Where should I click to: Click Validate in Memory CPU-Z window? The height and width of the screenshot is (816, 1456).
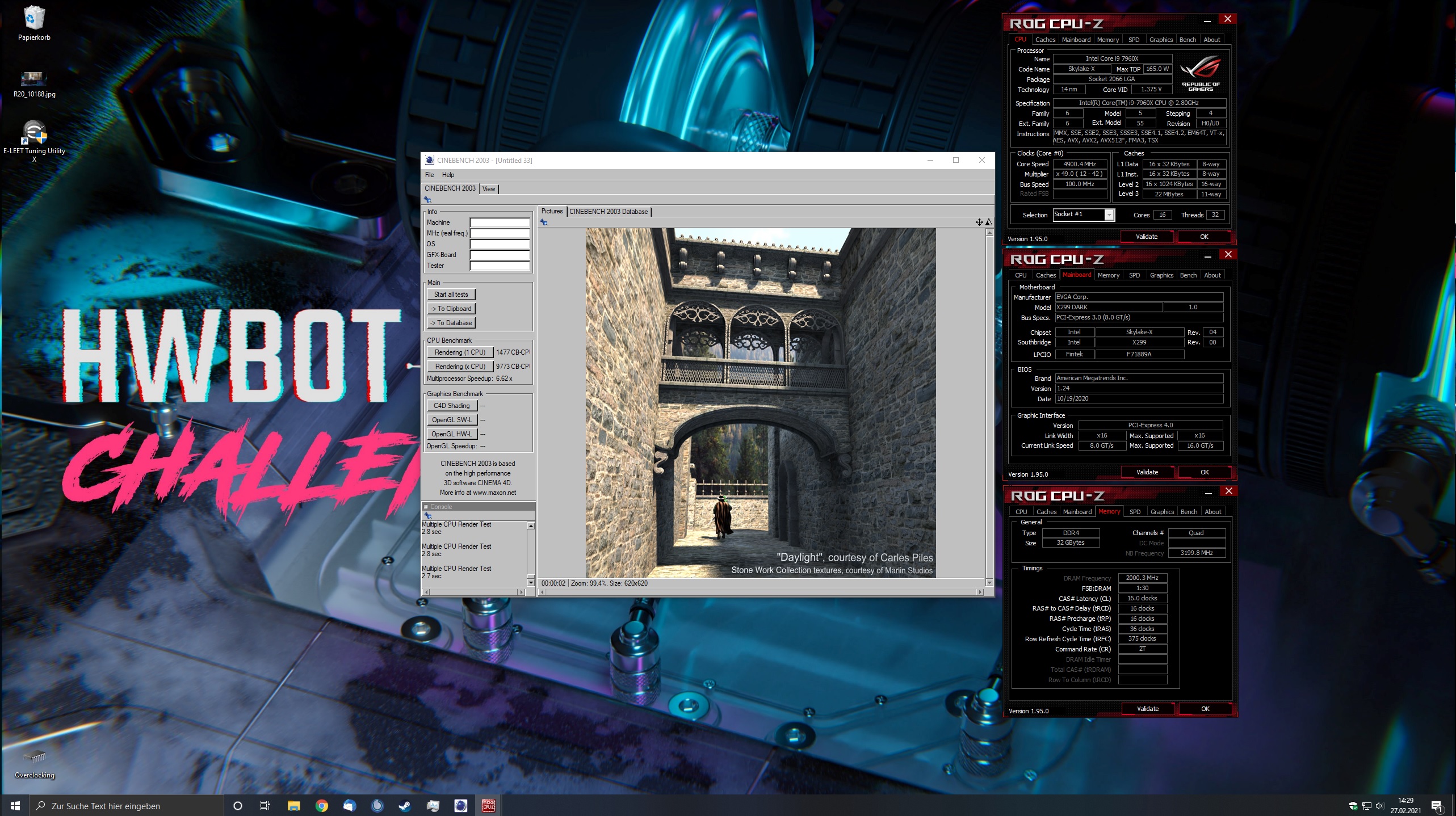click(1148, 709)
